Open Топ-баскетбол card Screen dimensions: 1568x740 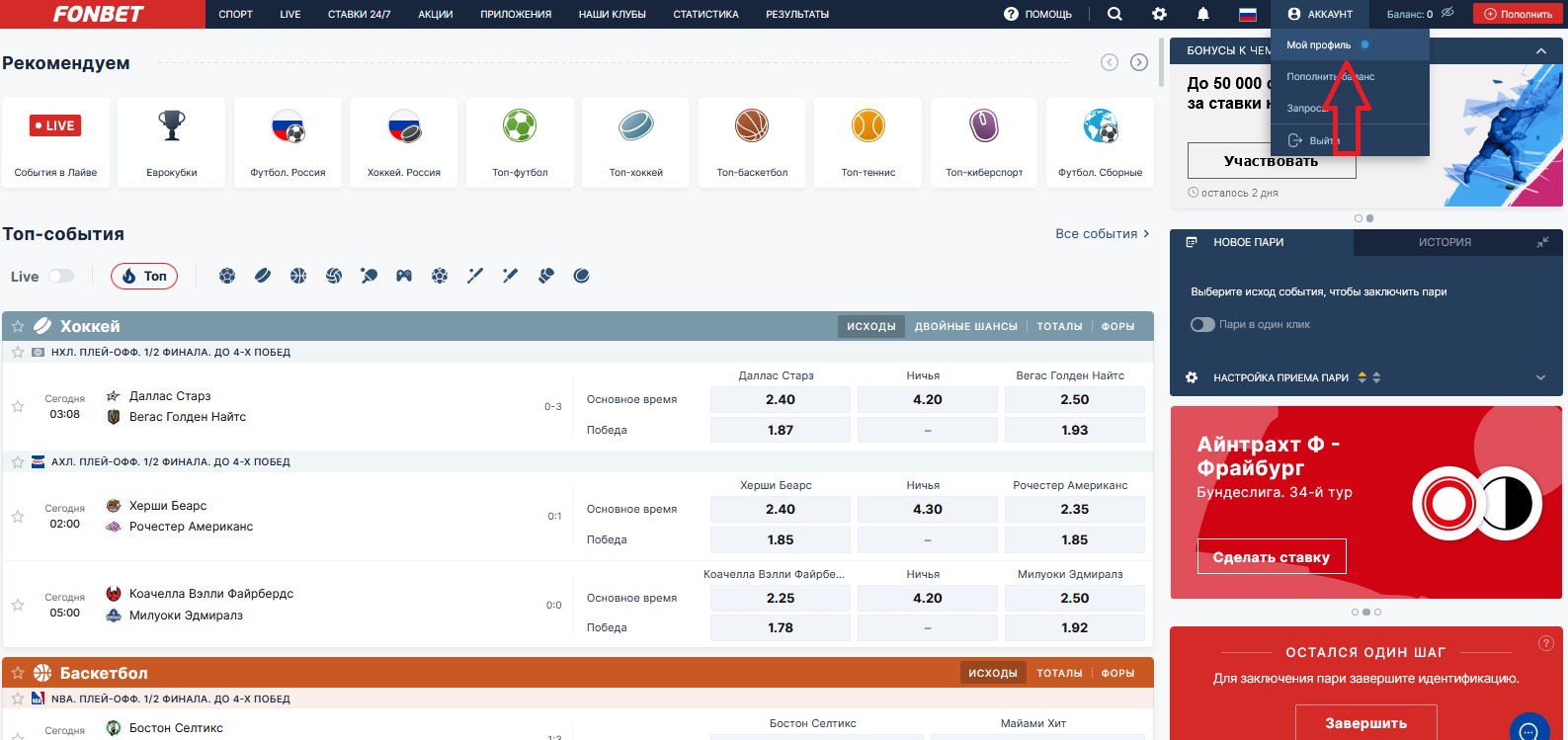click(752, 142)
